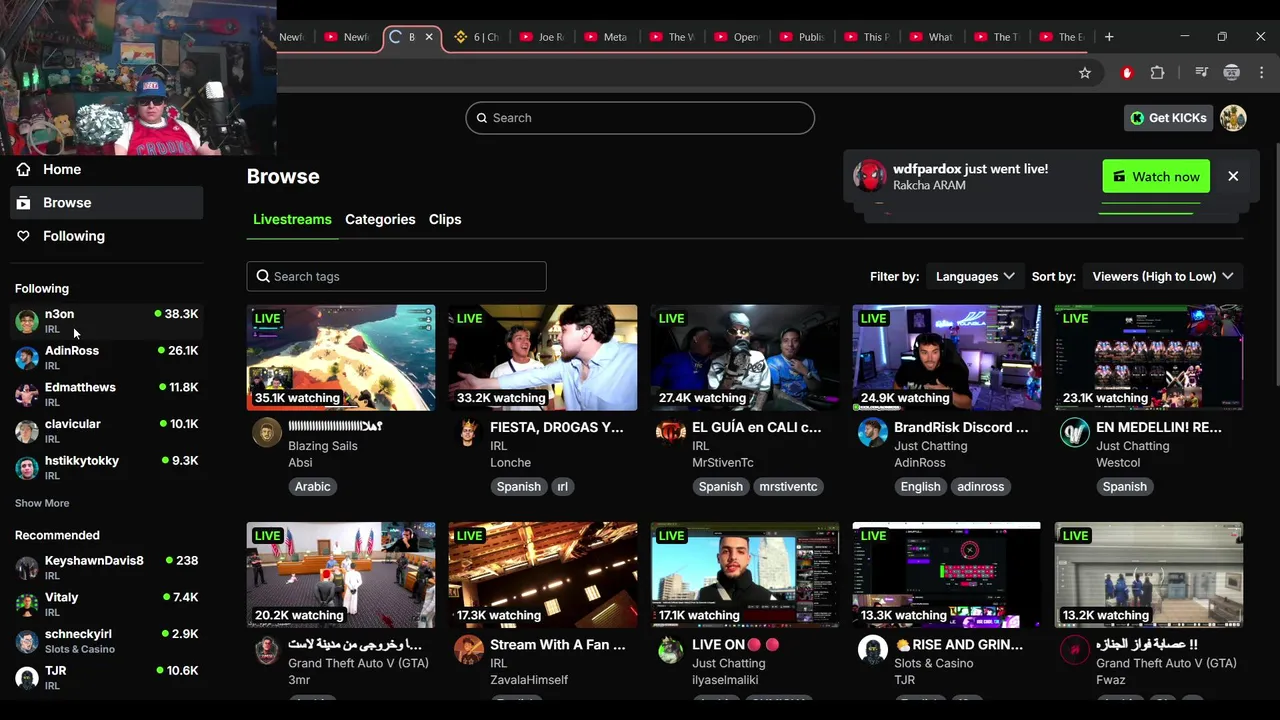Close the active Kick browser tab
The width and height of the screenshot is (1280, 720).
(x=429, y=37)
